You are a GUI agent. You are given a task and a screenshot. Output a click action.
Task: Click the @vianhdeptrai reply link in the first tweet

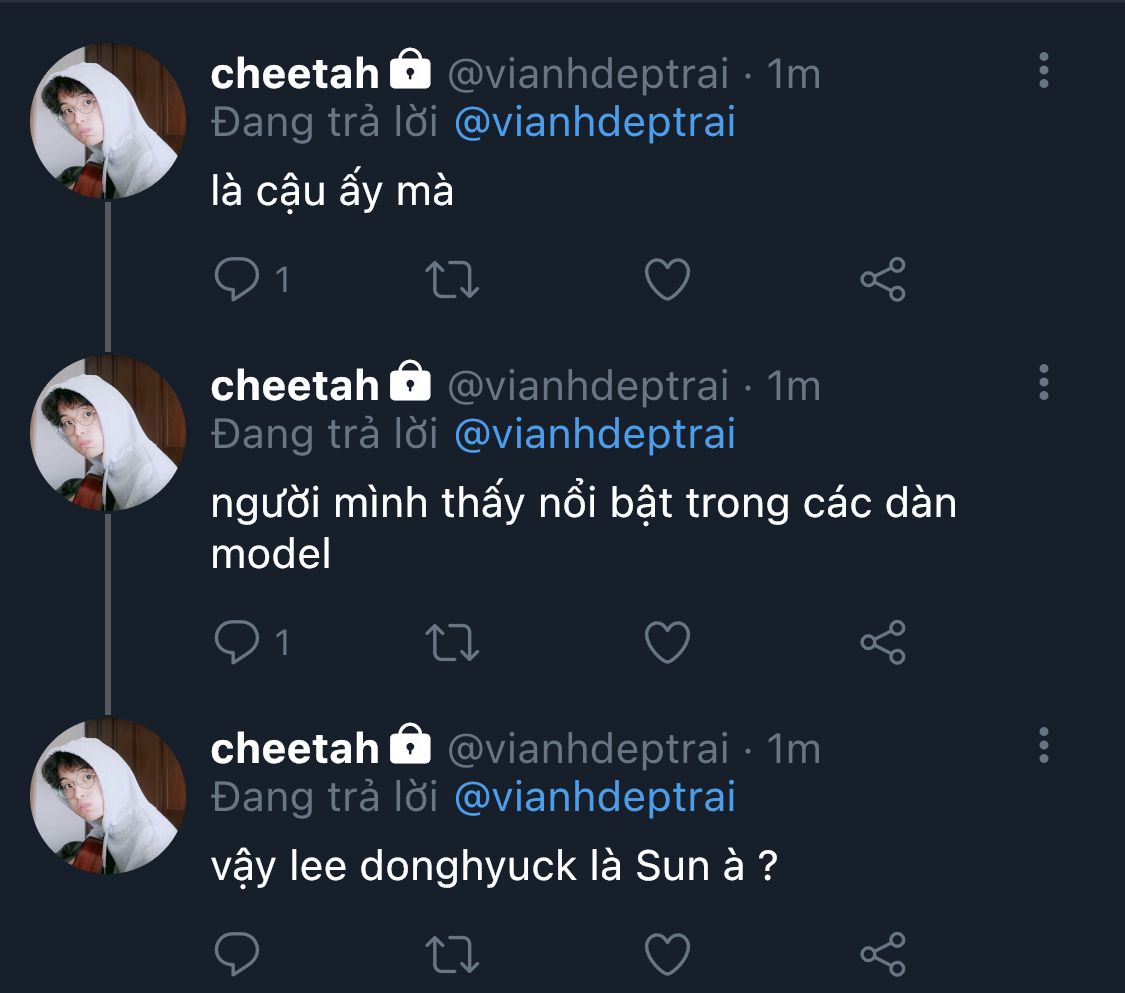coord(594,123)
